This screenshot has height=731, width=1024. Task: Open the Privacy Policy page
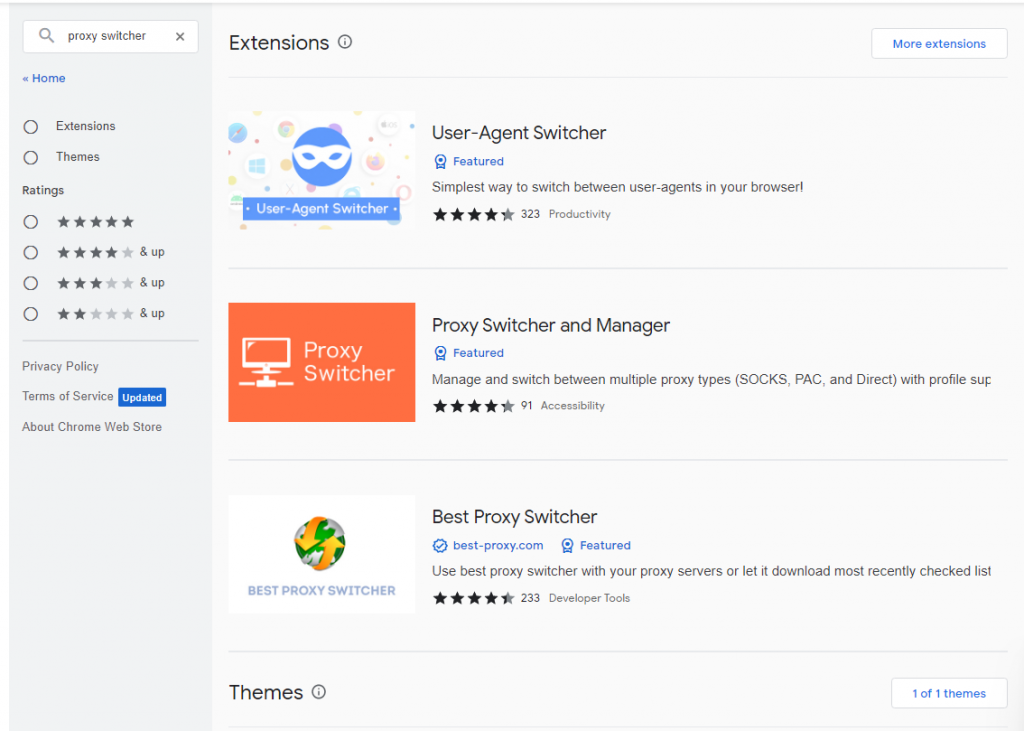60,366
